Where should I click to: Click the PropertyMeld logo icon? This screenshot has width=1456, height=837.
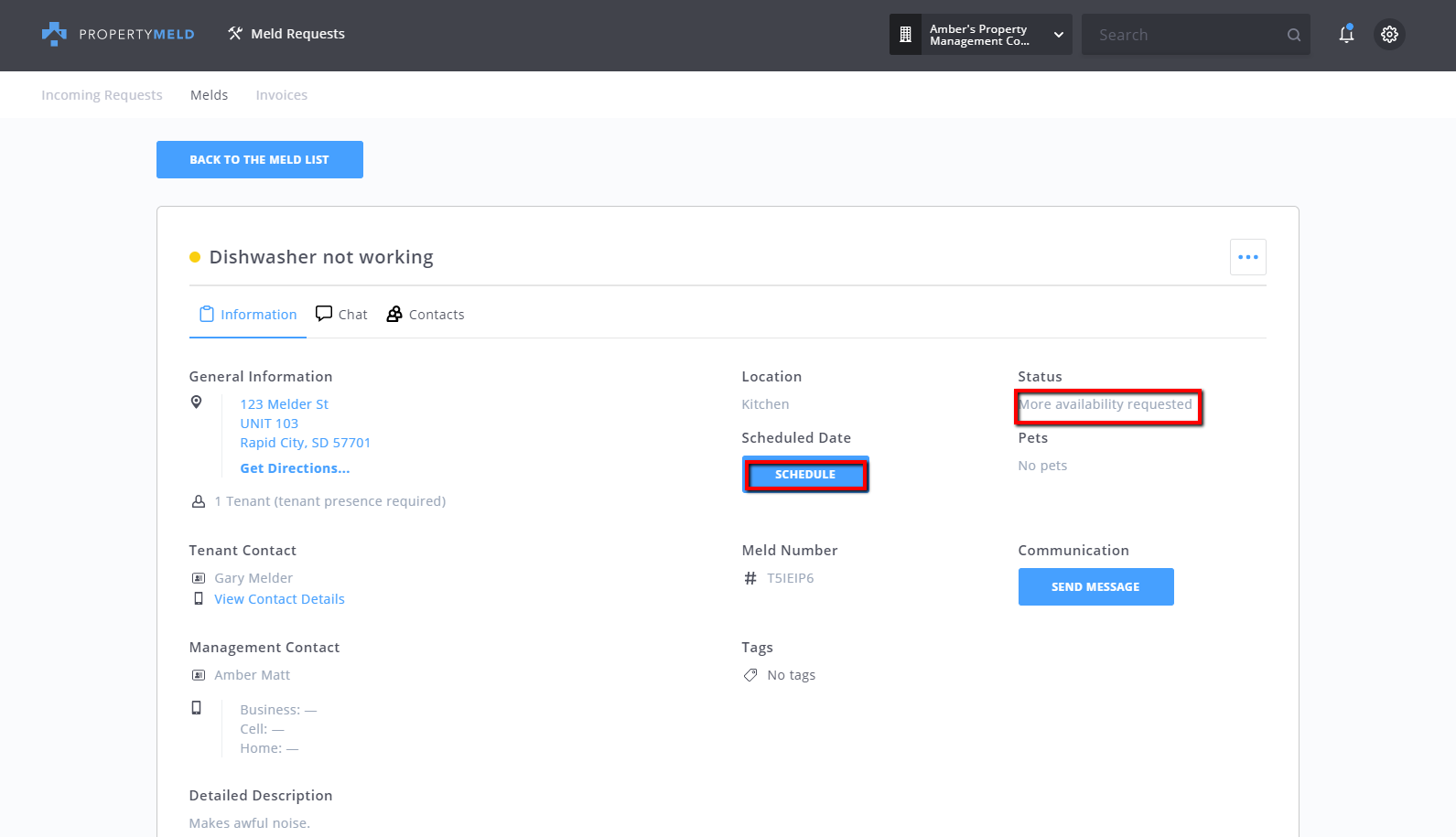pyautogui.click(x=54, y=34)
